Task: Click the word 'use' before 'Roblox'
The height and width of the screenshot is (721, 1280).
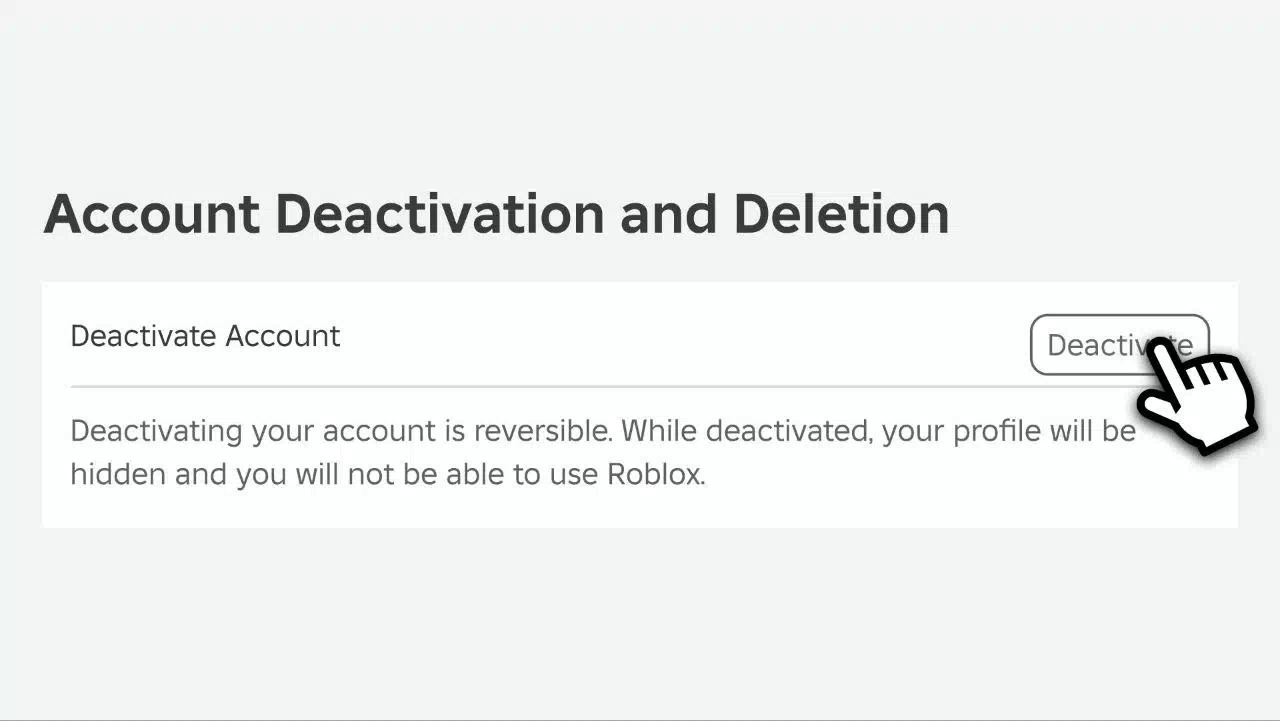Action: click(574, 476)
